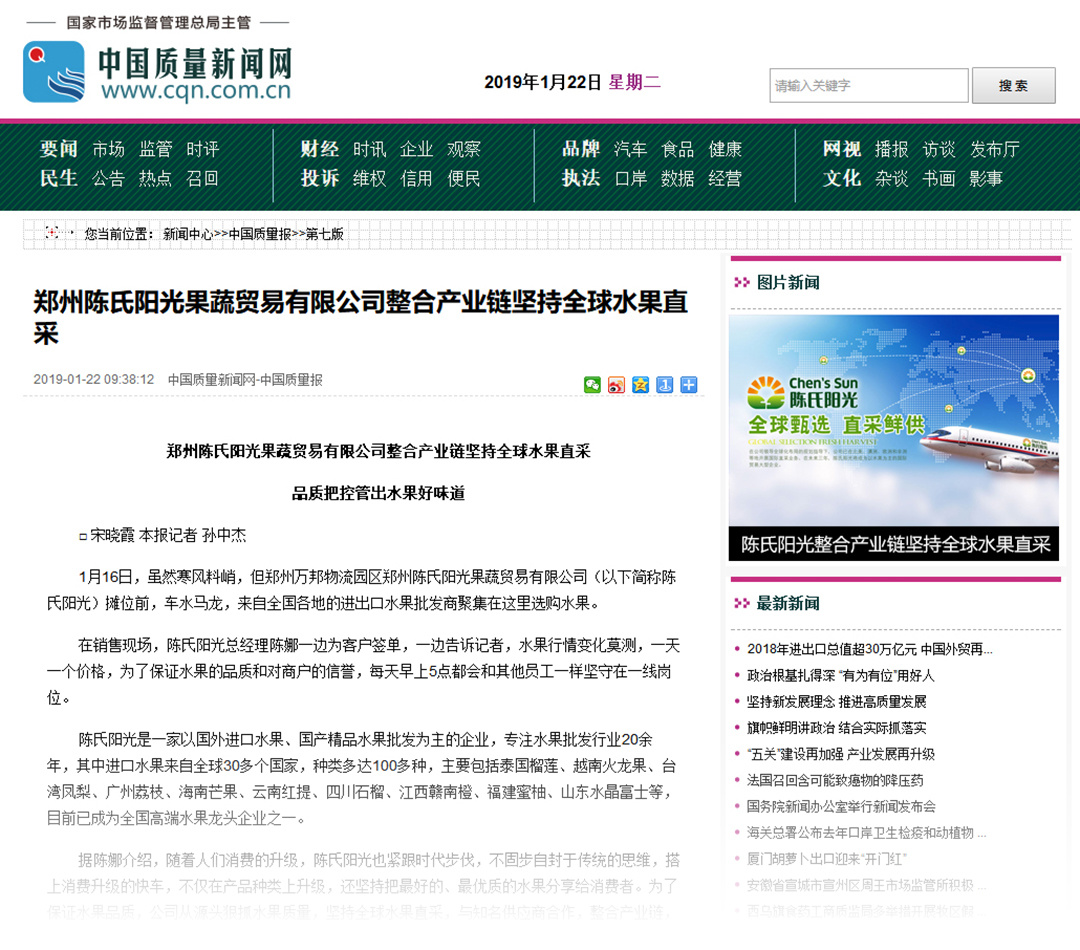
Task: Open more share options plus icon
Action: pyautogui.click(x=689, y=385)
